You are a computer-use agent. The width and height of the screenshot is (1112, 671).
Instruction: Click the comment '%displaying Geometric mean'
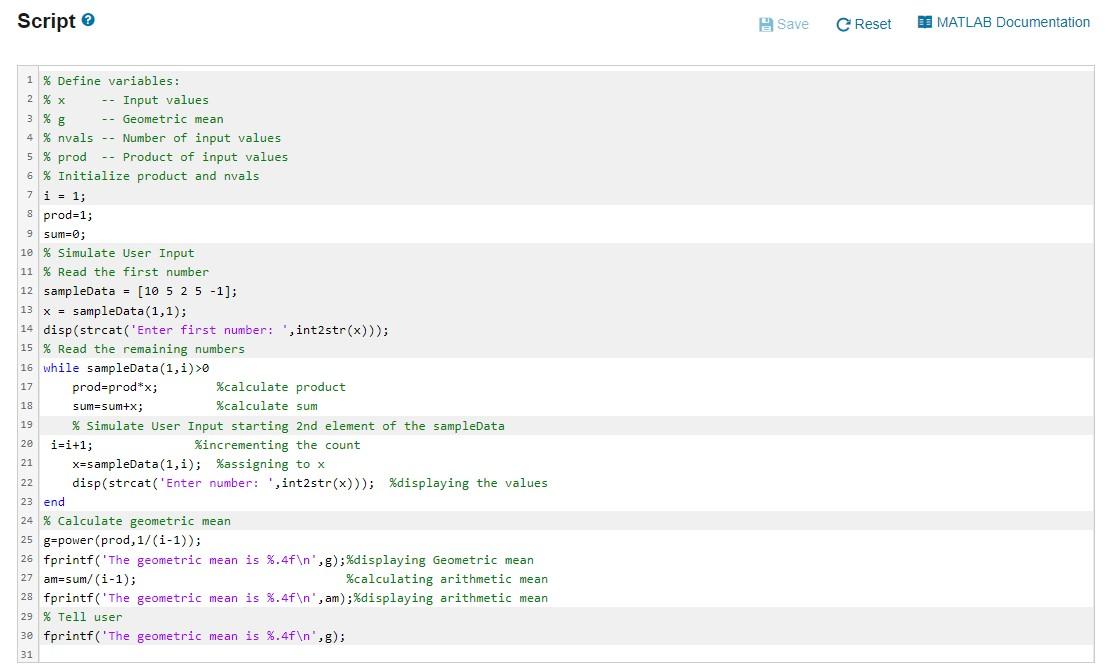pos(440,560)
